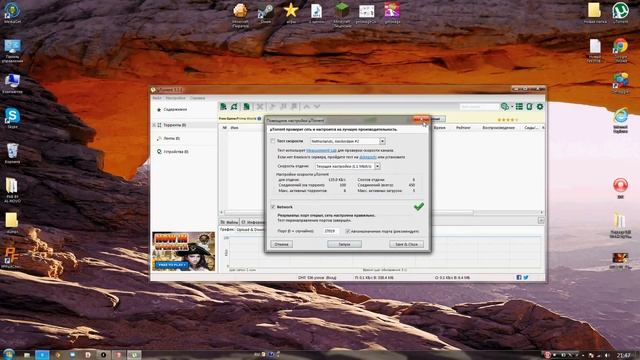Click the Name column header
Viewport: 640px width, 360px height.
(x=234, y=128)
